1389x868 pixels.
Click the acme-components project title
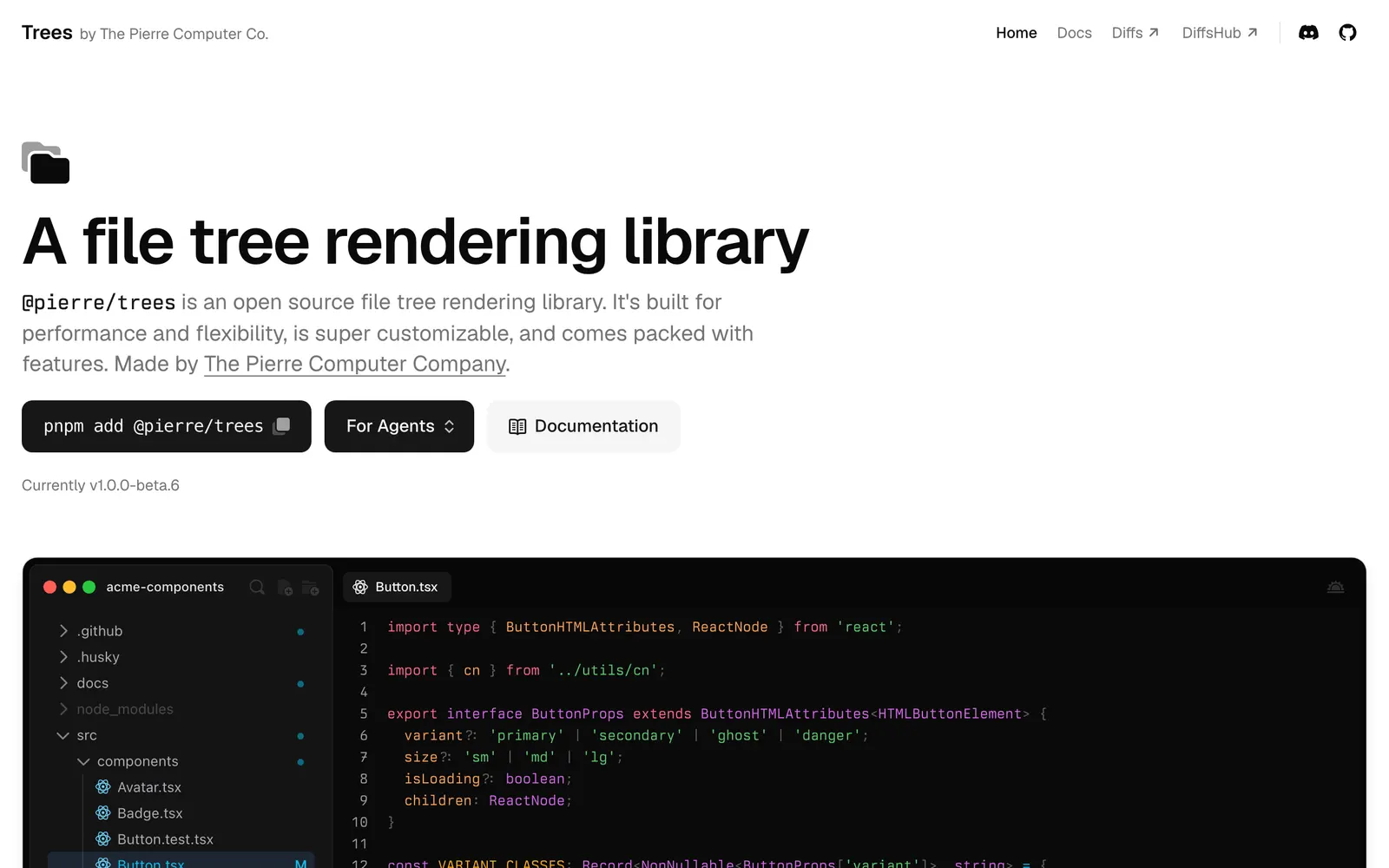pyautogui.click(x=165, y=588)
